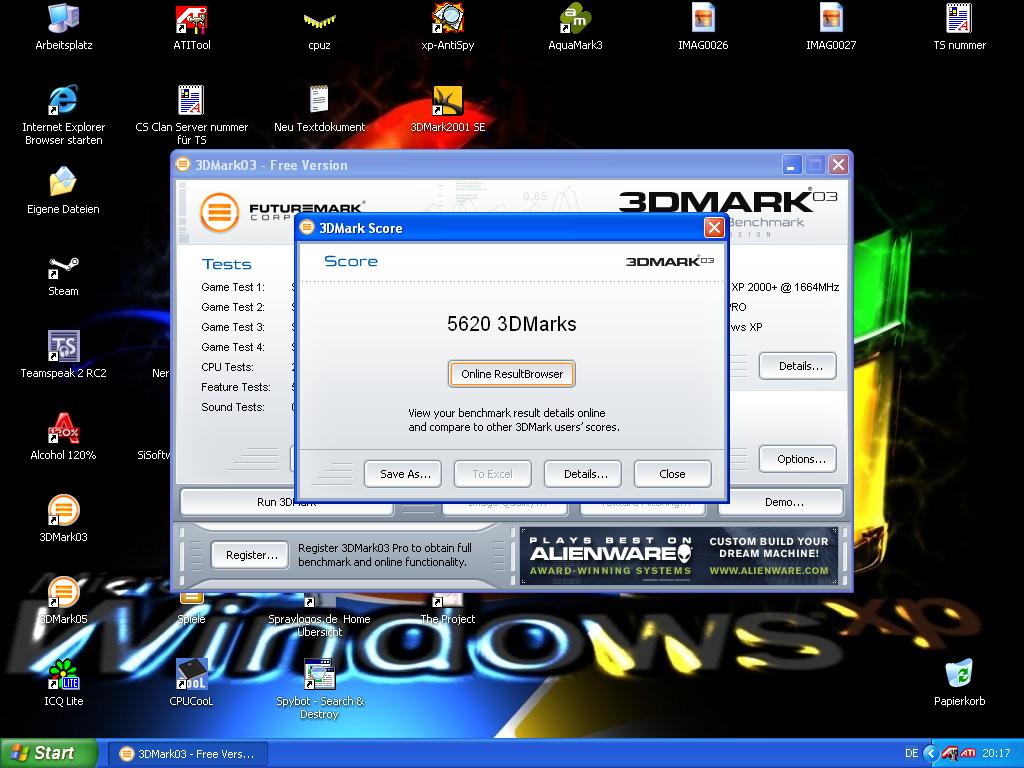Click Save As... in score dialog
1024x768 pixels.
403,474
